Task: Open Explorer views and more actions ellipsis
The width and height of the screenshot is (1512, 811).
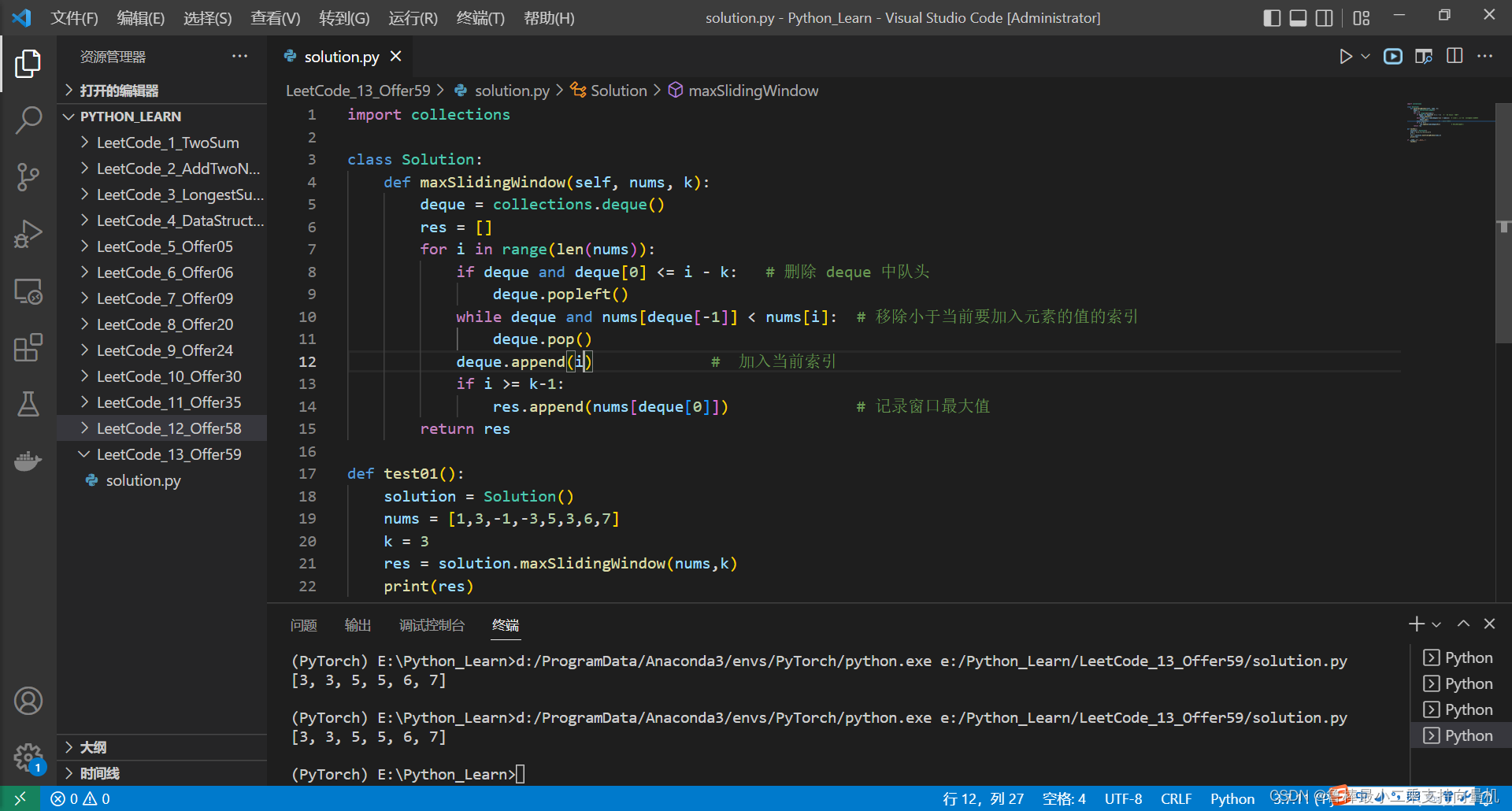Action: [x=239, y=57]
